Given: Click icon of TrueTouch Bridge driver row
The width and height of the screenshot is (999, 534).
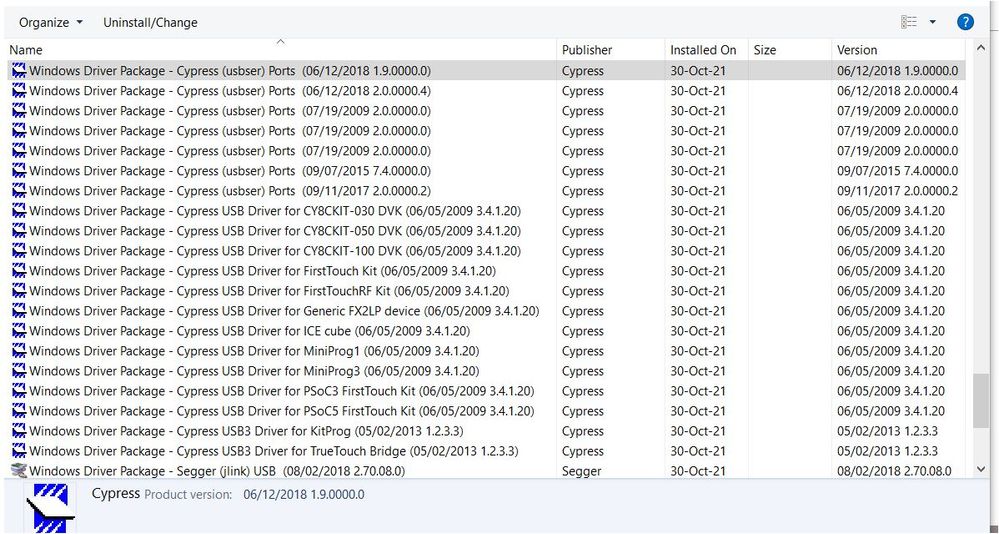Looking at the screenshot, I should [19, 451].
